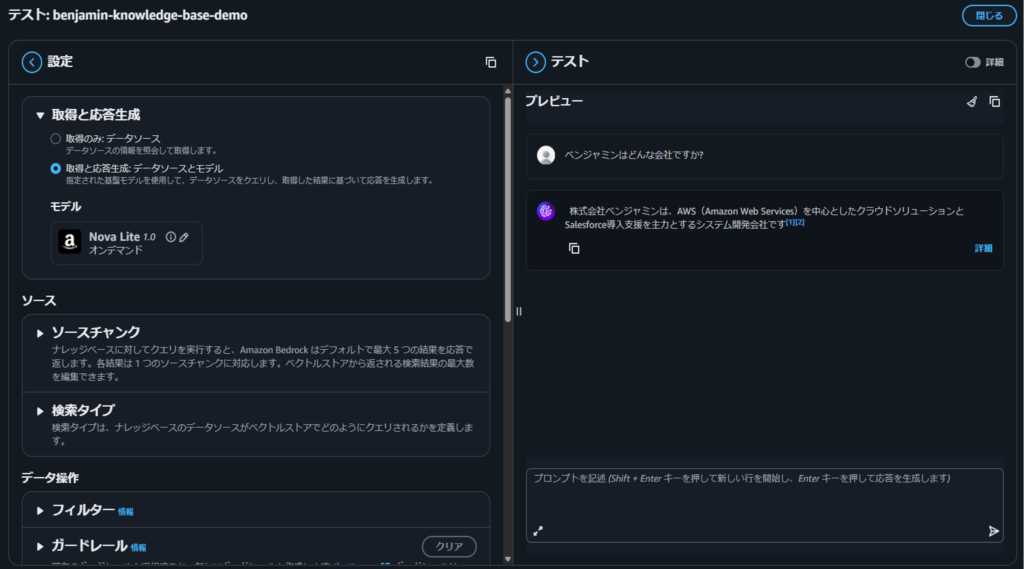This screenshot has width=1024, height=569.
Task: Select the 取得と応答生成: データソースとモデル radio option
Action: pos(56,168)
